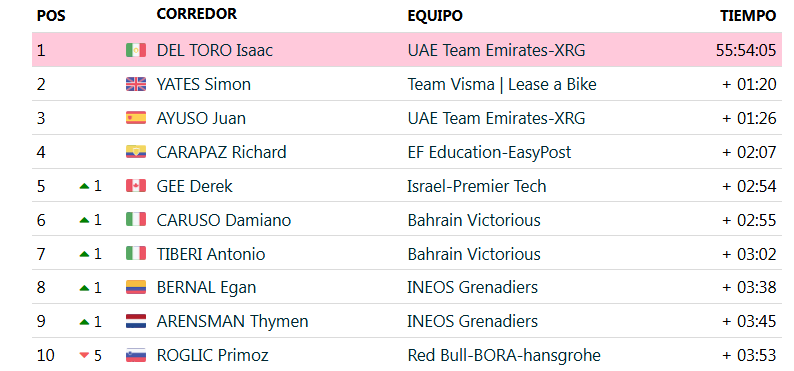The image size is (794, 371).
Task: Click the red down arrow for Roglic
Action: pyautogui.click(x=85, y=356)
